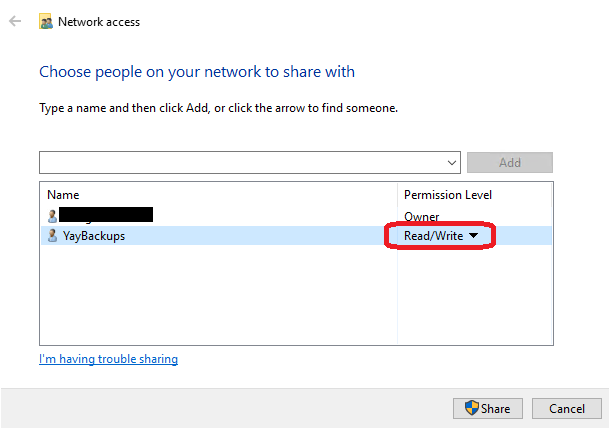Screen dimensions: 609x428
Task: Open "I'm having trouble sharing" link
Action: pos(108,359)
